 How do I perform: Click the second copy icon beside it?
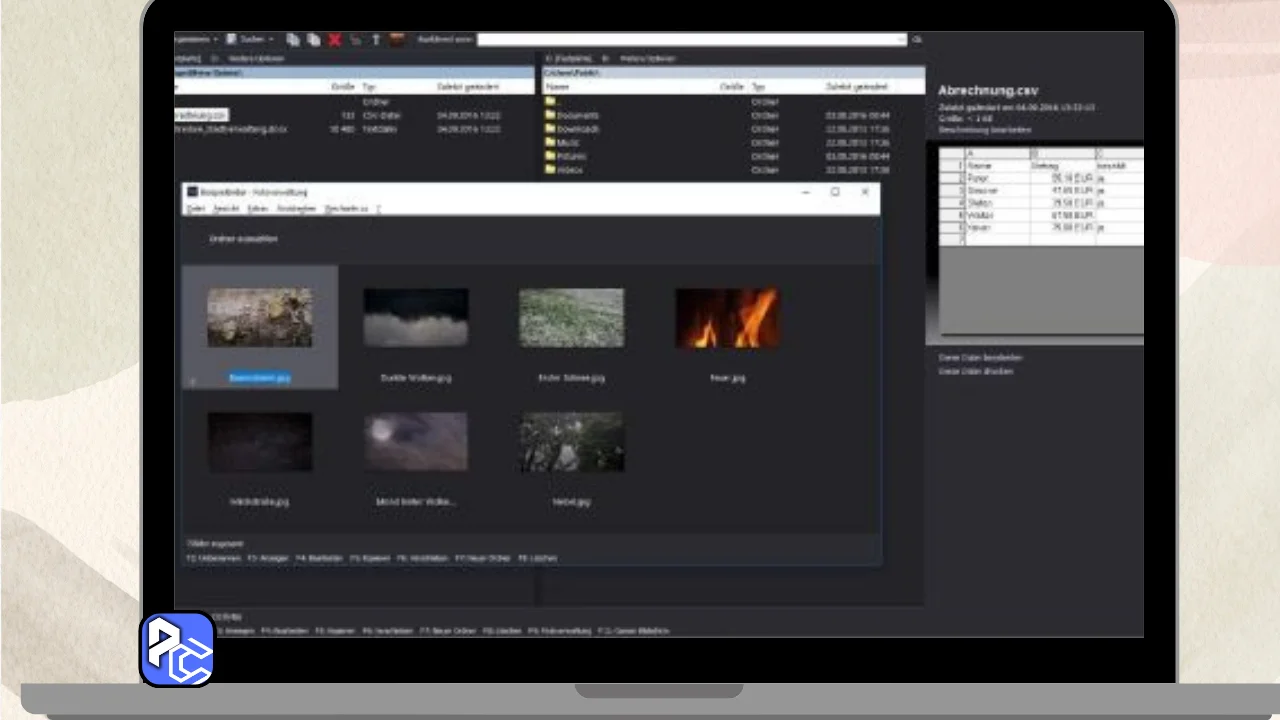pyautogui.click(x=313, y=40)
